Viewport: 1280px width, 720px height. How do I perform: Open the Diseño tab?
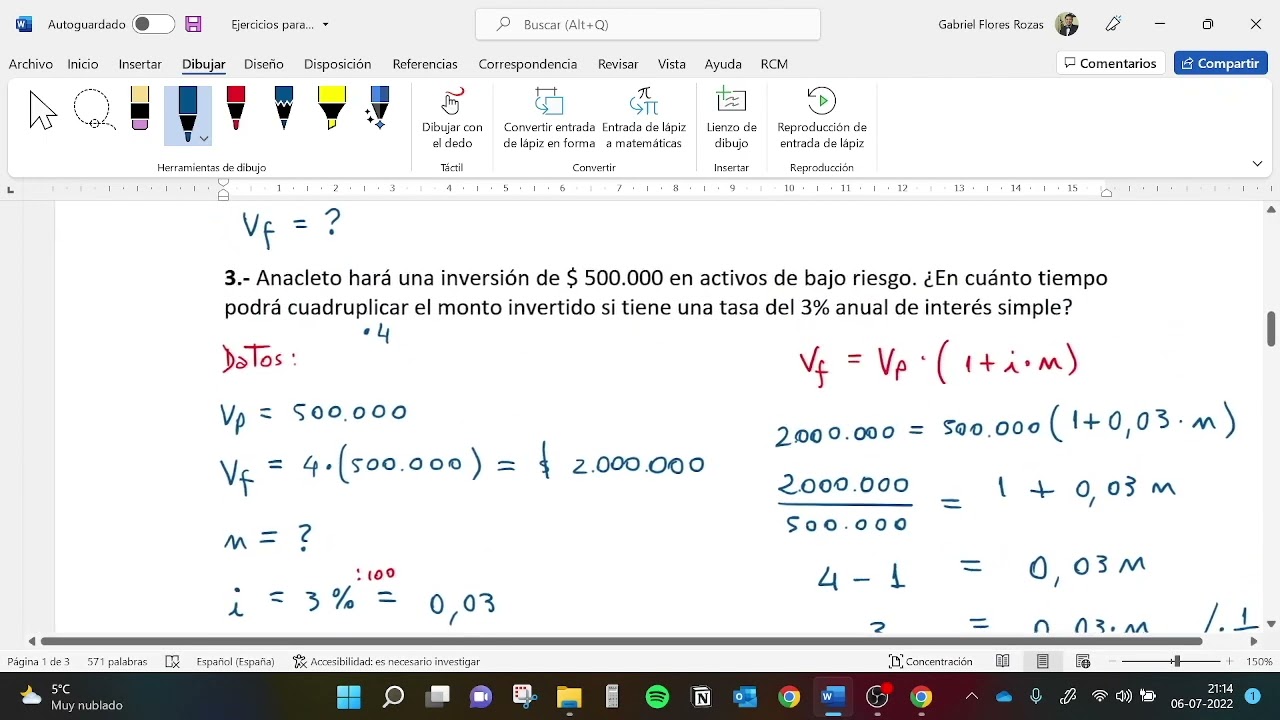click(264, 64)
